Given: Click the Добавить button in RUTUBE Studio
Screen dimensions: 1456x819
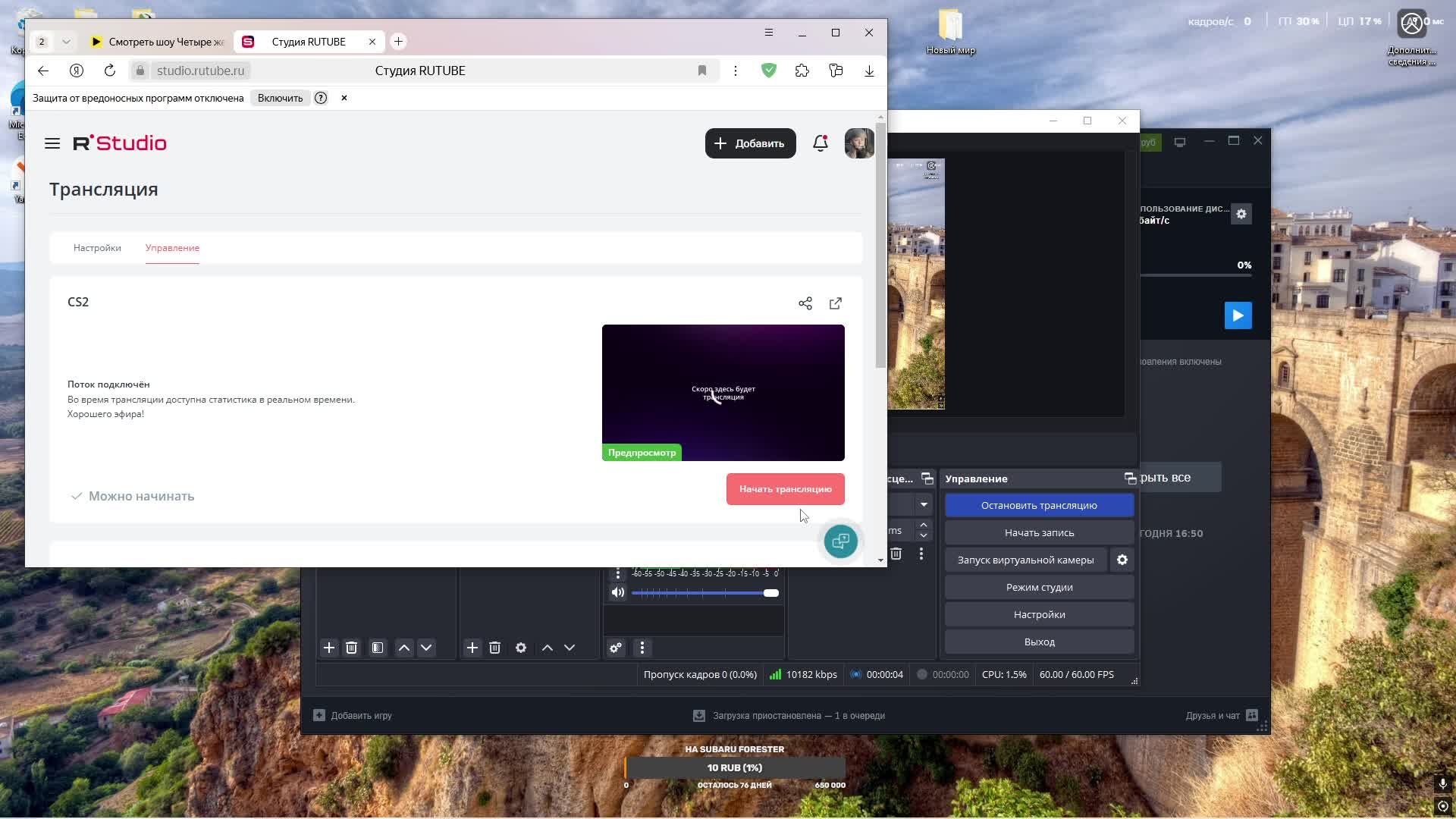Looking at the screenshot, I should point(751,143).
